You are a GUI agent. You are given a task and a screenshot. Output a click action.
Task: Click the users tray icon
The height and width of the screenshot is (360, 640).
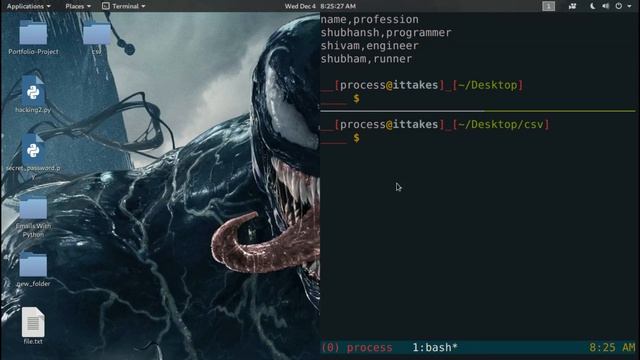coord(572,6)
